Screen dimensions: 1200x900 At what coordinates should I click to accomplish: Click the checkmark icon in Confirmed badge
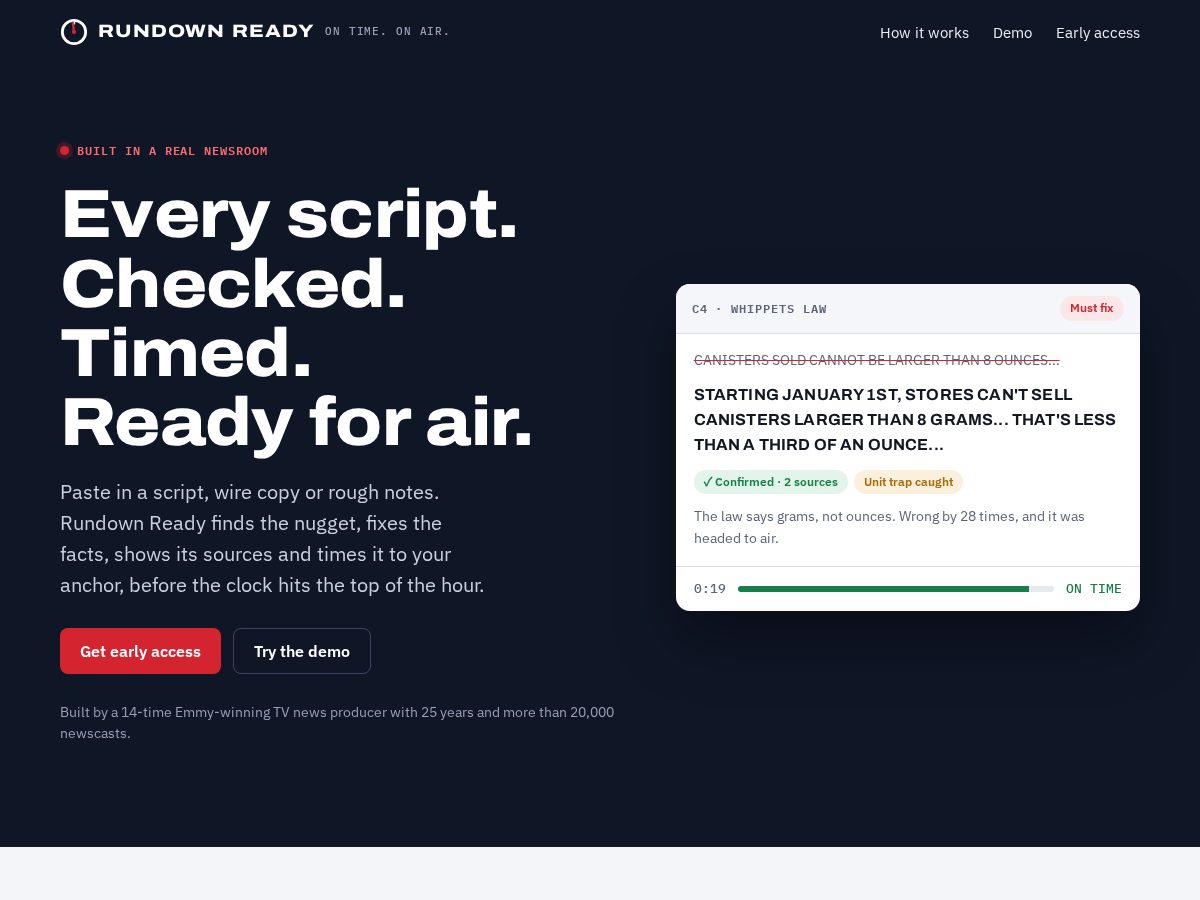point(708,482)
